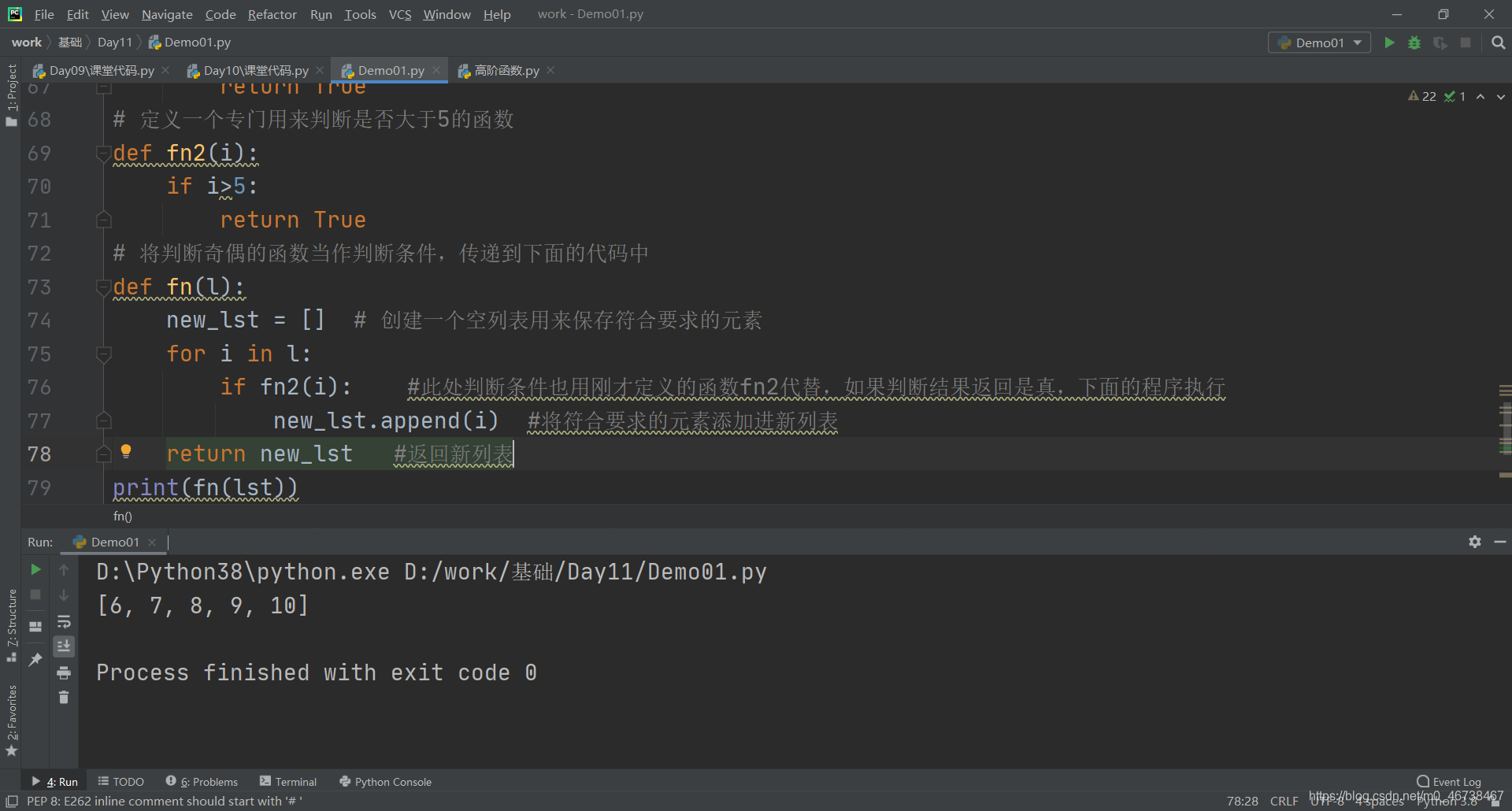Toggle scroll to end in console
Image resolution: width=1512 pixels, height=811 pixels.
(64, 646)
